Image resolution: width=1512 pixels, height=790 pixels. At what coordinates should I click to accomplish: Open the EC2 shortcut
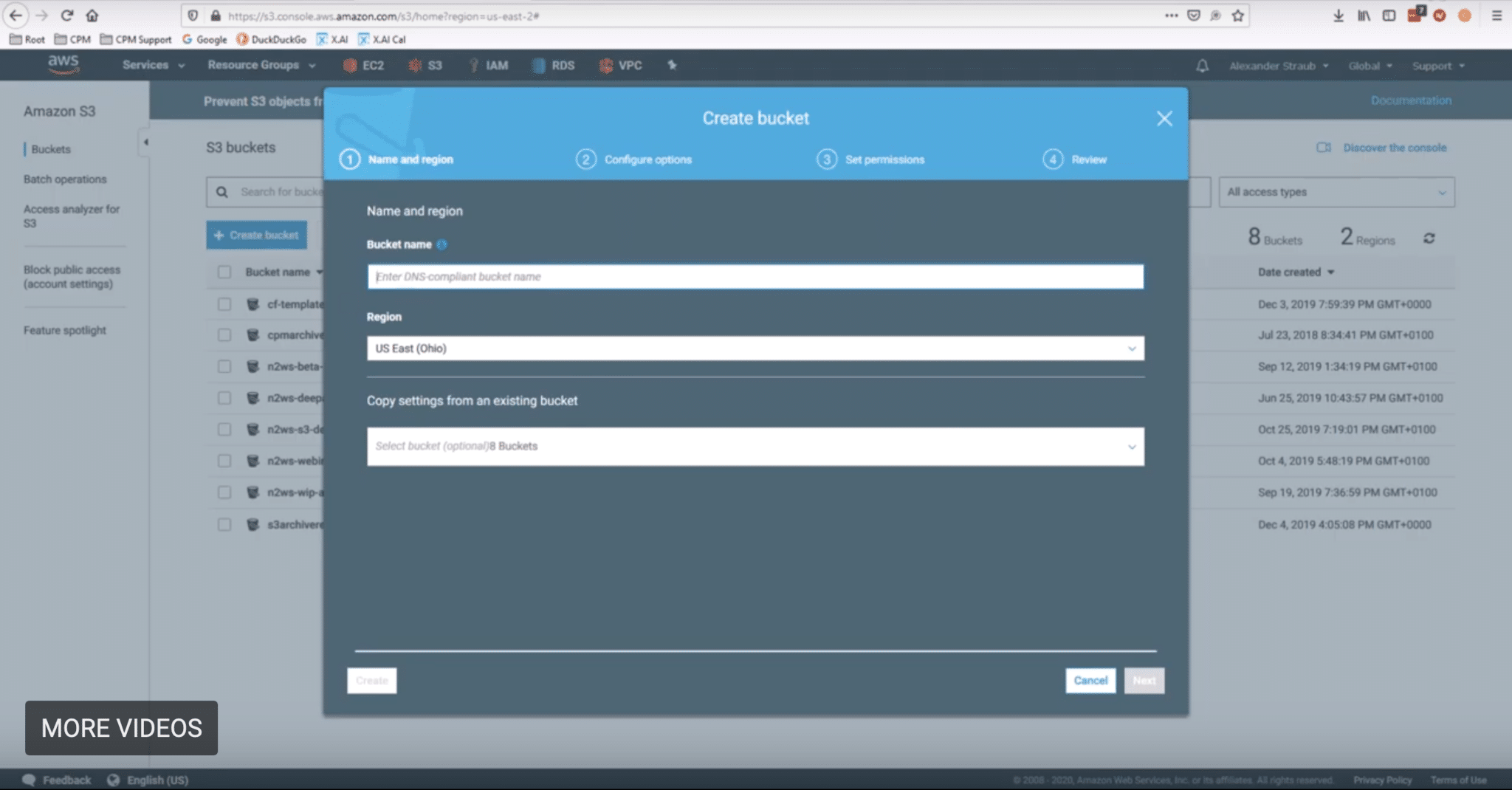coord(364,65)
